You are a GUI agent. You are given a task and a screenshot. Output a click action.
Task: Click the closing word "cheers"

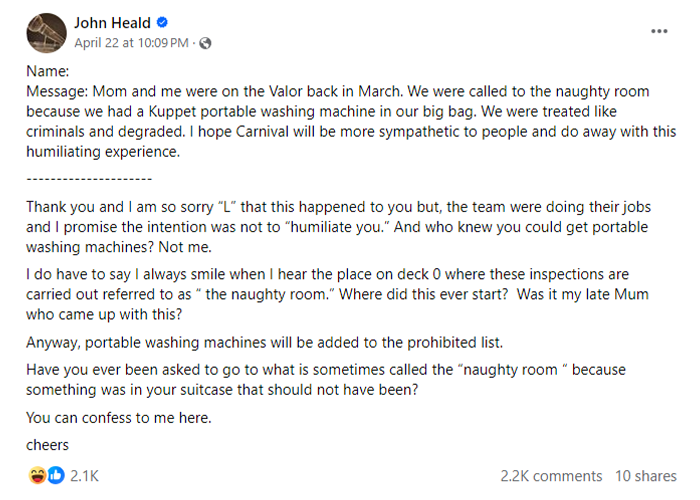coord(47,445)
